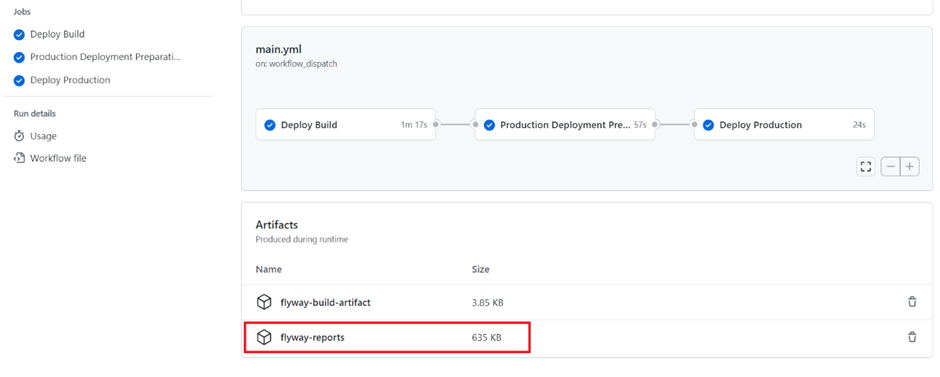
Task: Click the Deploy Production green check icon in graph
Action: point(709,125)
